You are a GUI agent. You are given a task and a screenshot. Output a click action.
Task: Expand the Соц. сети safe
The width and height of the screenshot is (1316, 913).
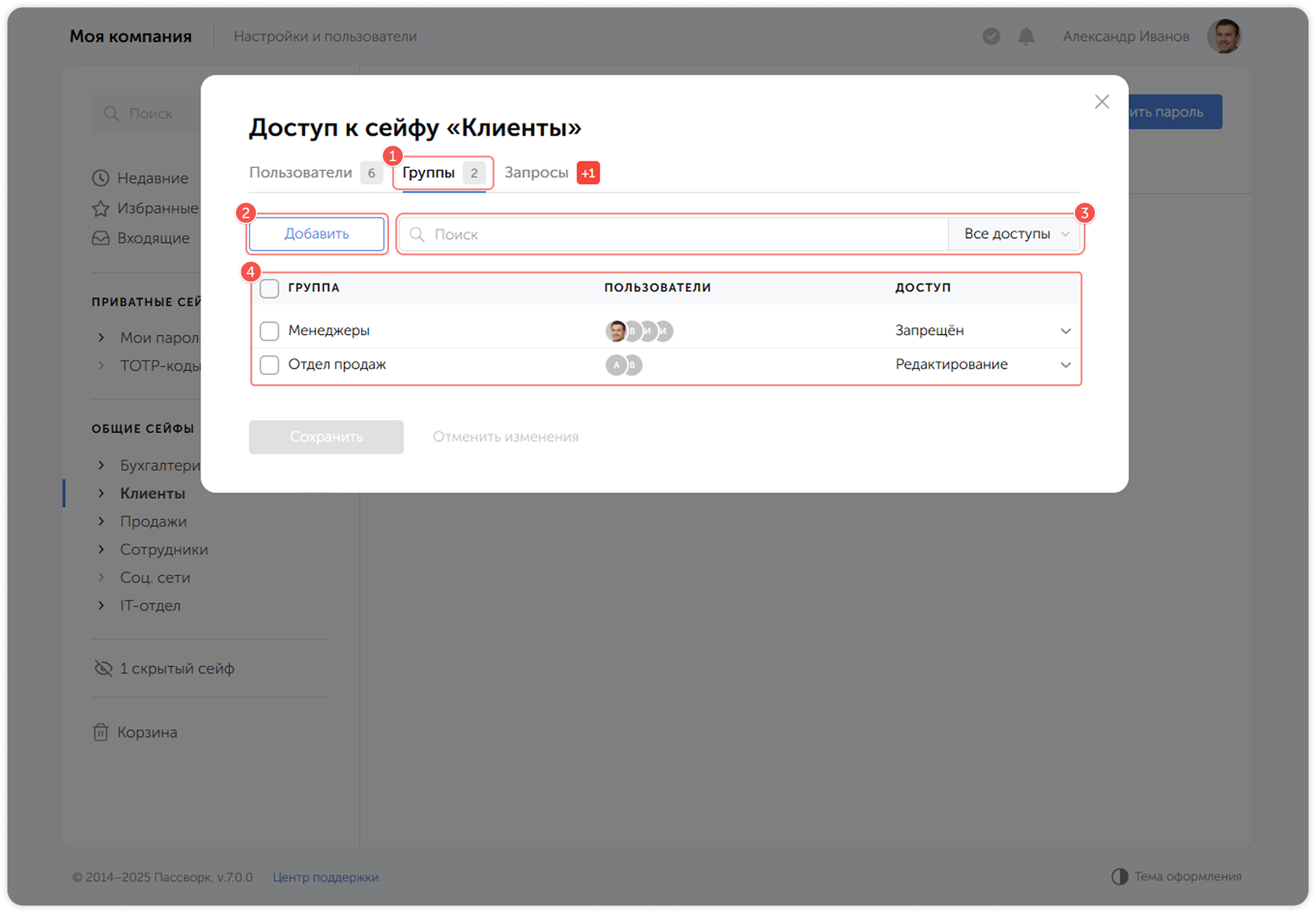[101, 578]
